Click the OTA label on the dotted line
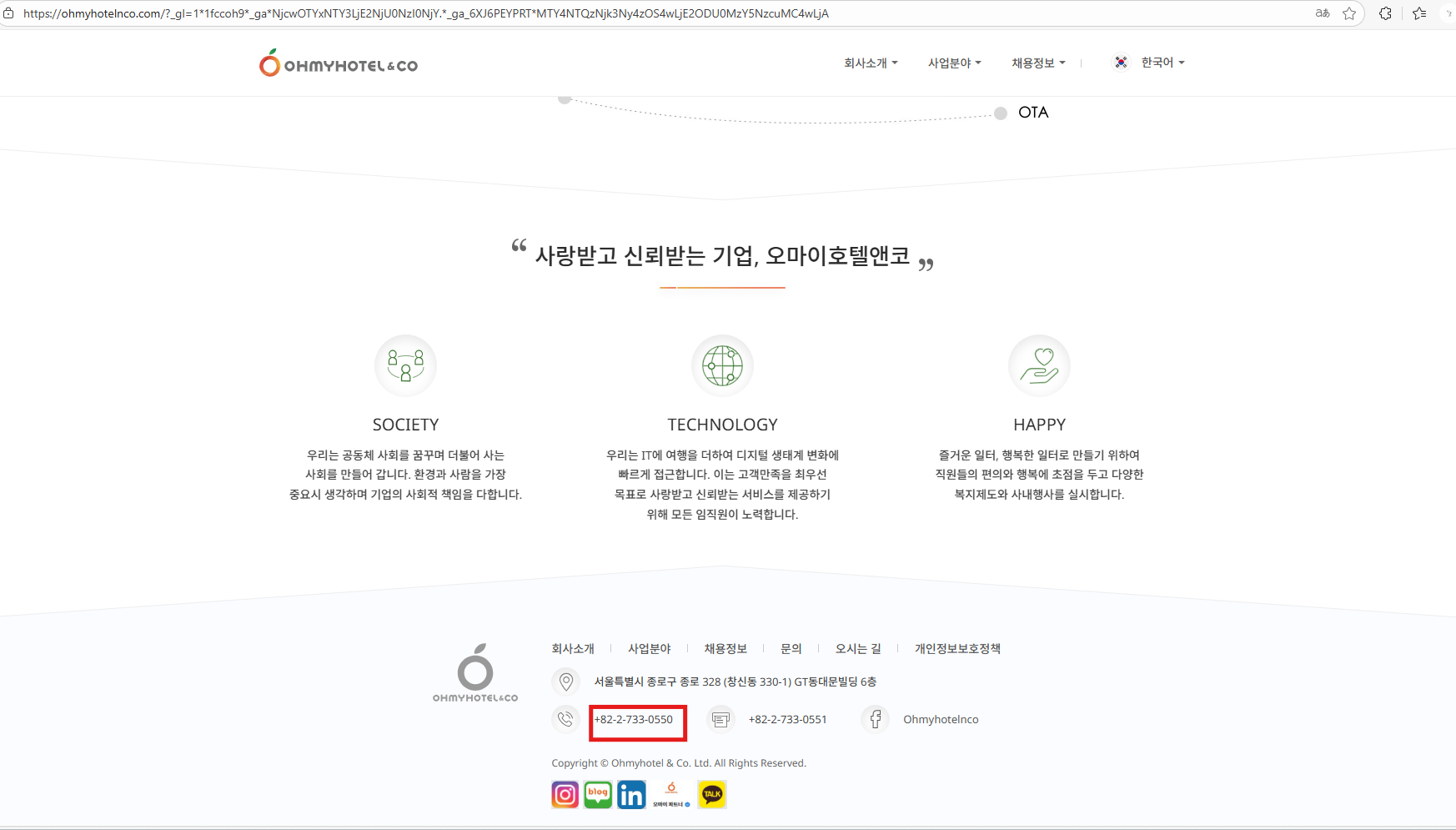Image resolution: width=1456 pixels, height=830 pixels. click(1033, 113)
